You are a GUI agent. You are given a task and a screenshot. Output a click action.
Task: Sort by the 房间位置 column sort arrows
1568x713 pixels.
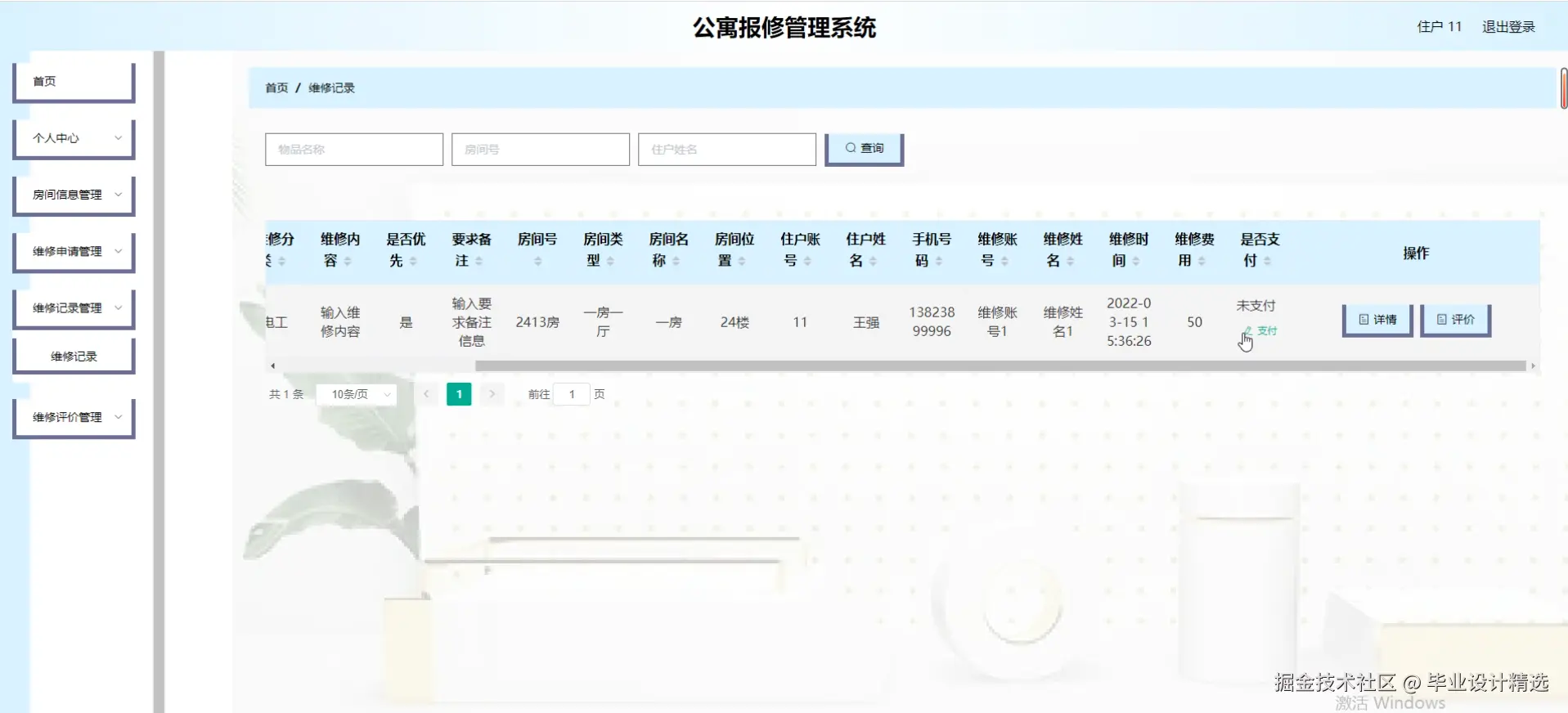741,261
